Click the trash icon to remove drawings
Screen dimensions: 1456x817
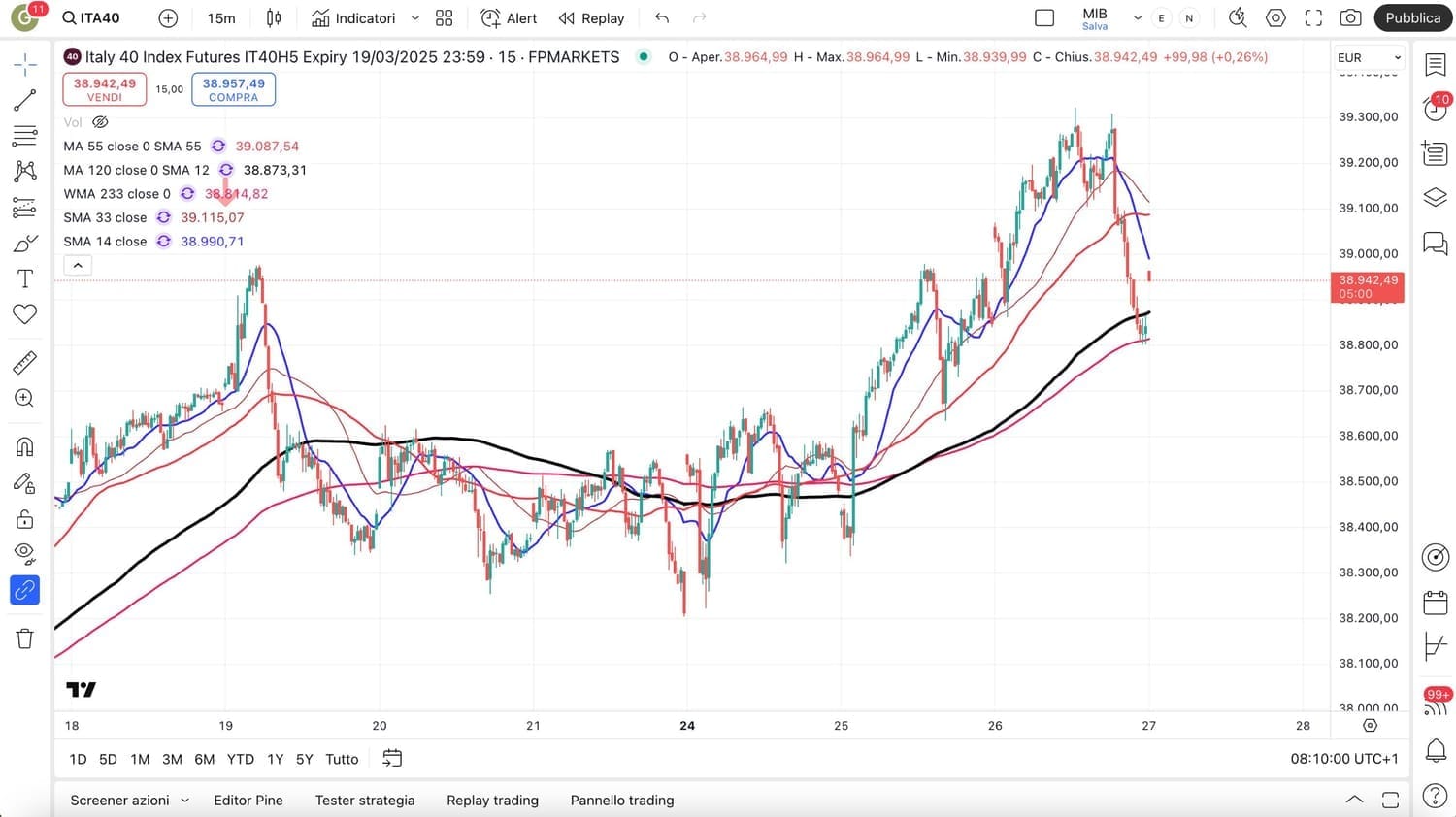(x=25, y=638)
